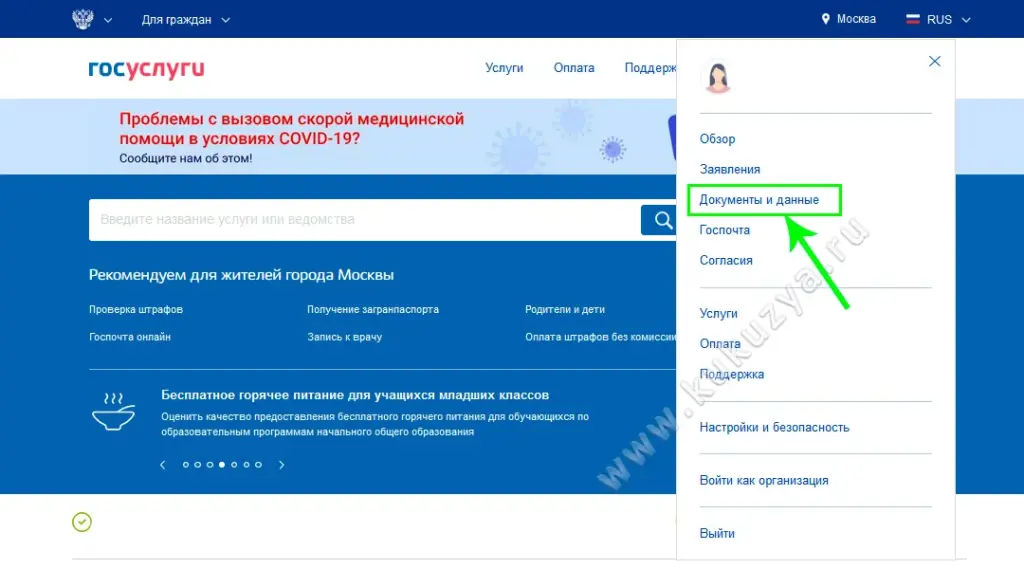Select Настройки и безопасность in menu

(x=774, y=427)
